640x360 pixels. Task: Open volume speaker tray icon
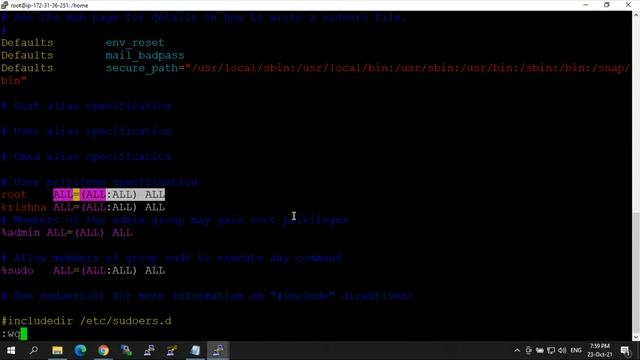(562, 350)
